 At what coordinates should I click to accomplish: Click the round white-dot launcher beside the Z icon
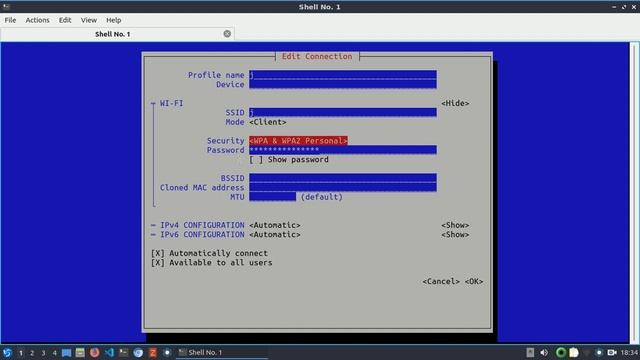pos(167,352)
